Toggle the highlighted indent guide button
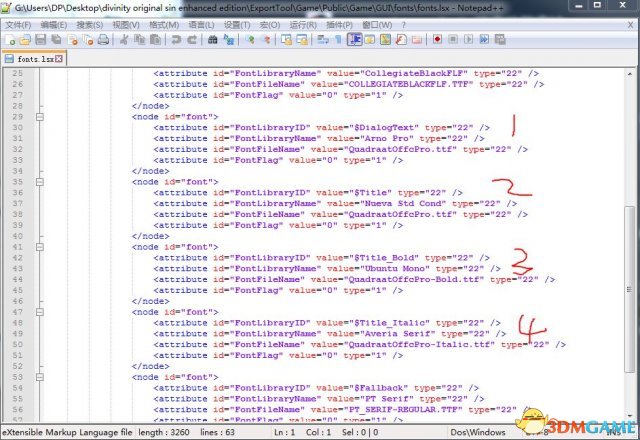This screenshot has height=440, width=640. 355,40
